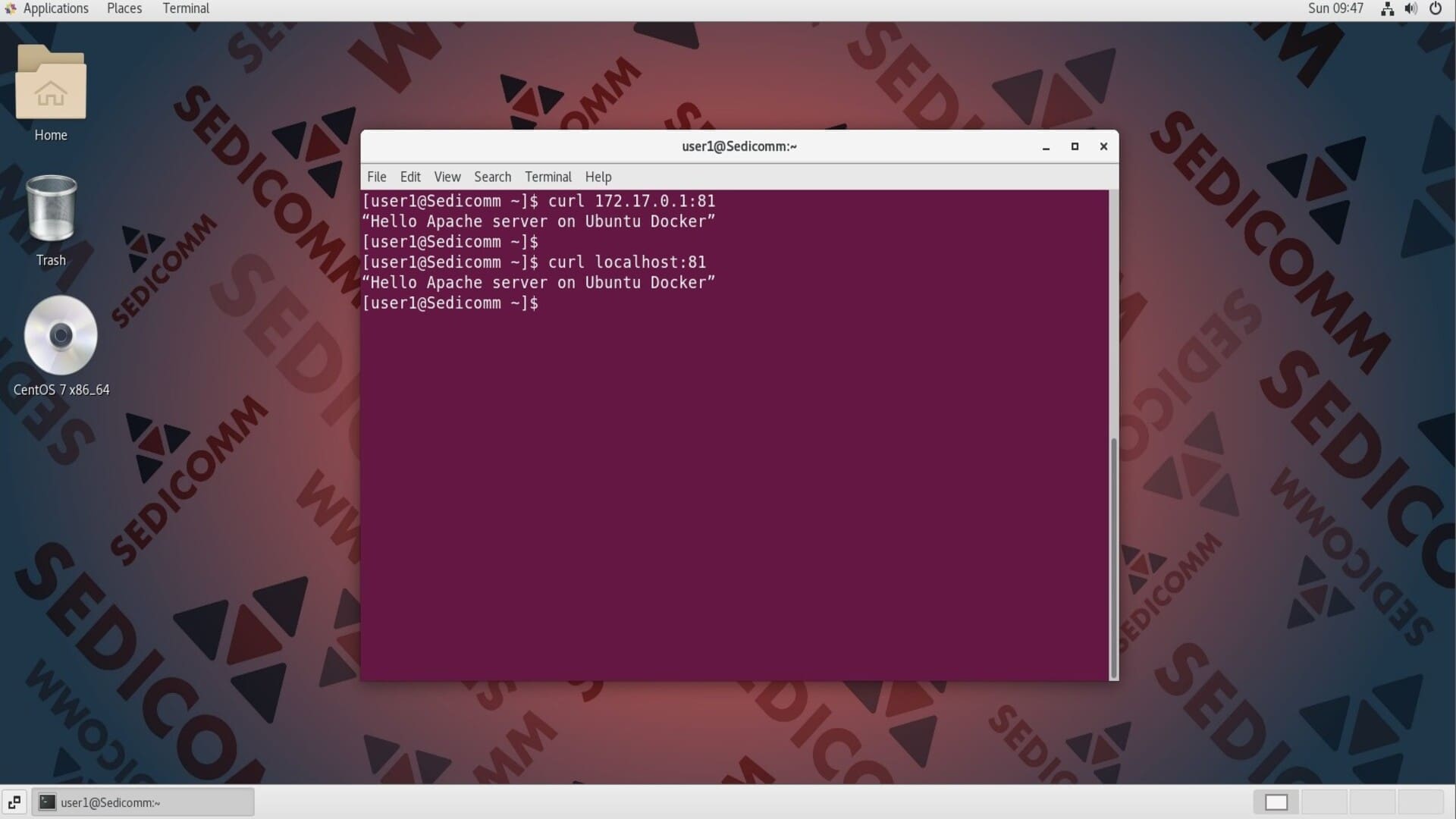
Task: Open the Edit menu in terminal
Action: click(x=410, y=177)
